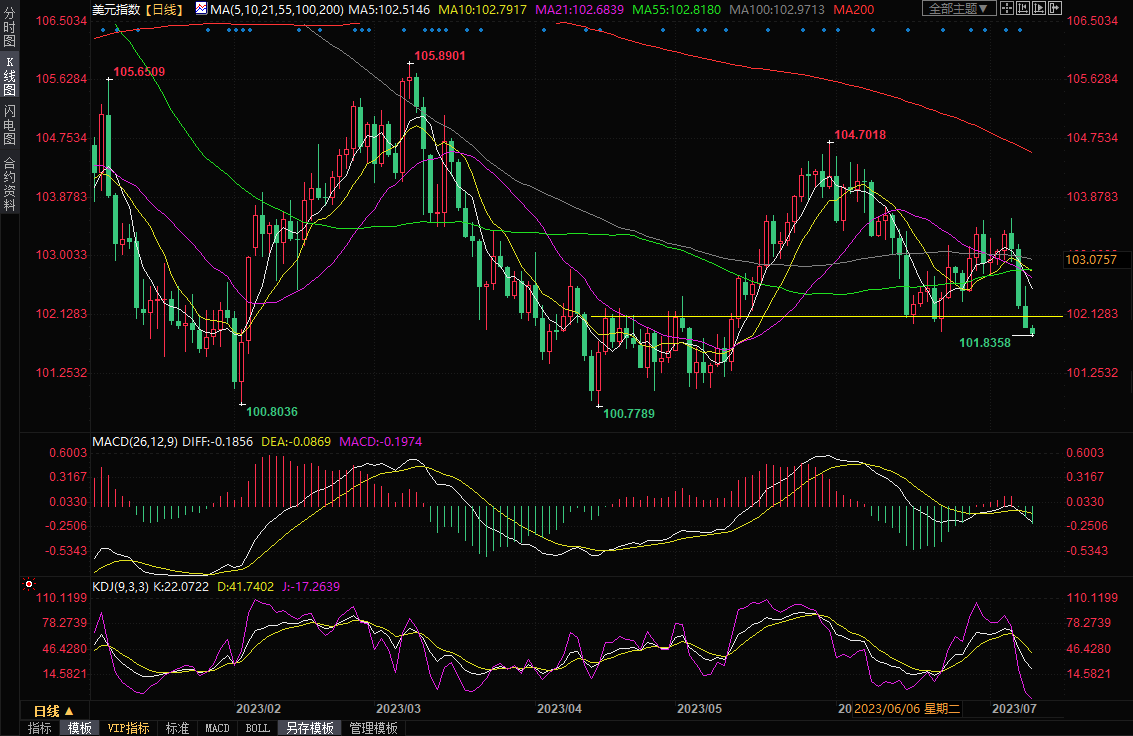Click the MACD(26,12,9) indicator label

point(133,440)
